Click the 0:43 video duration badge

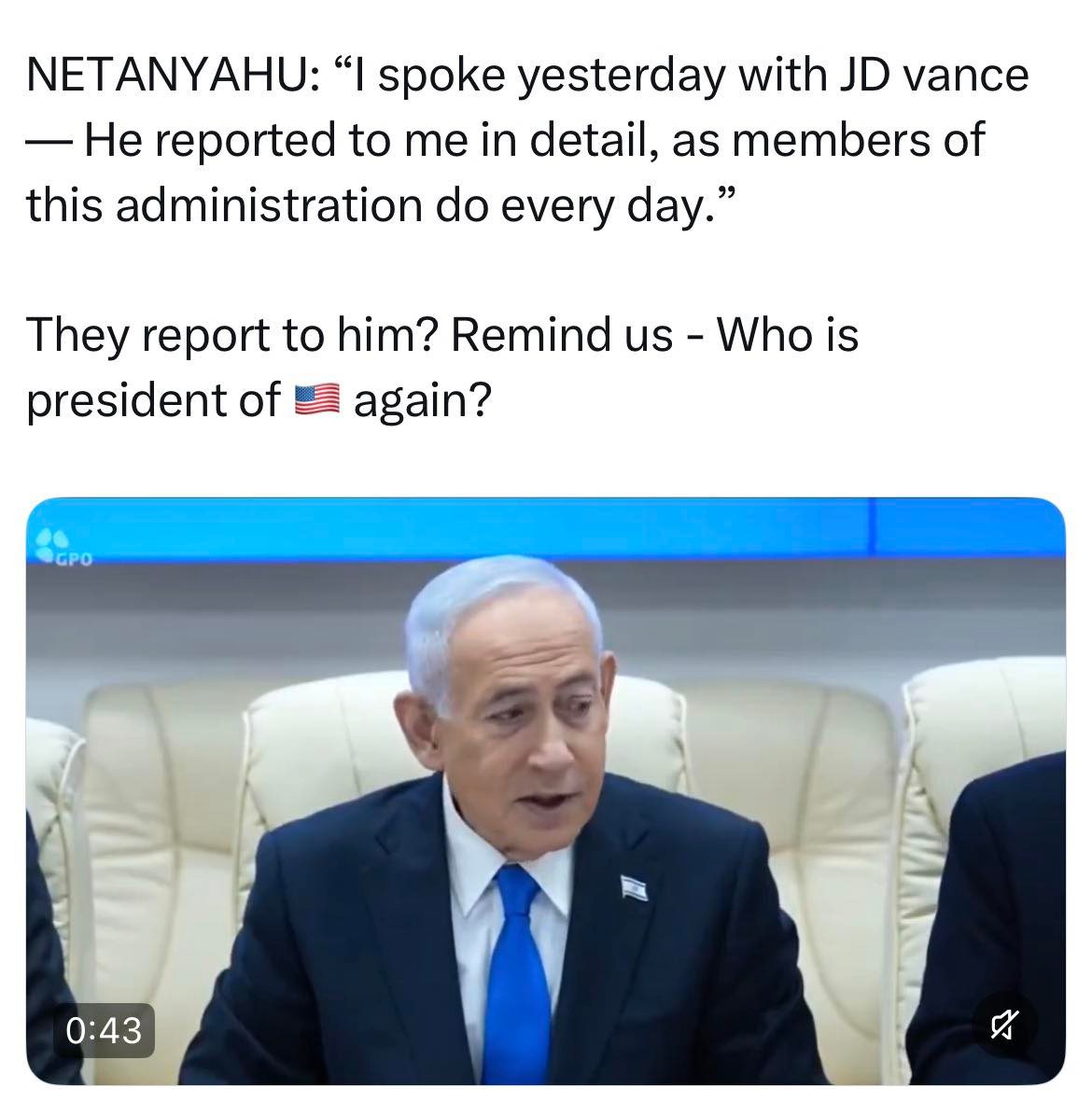pyautogui.click(x=104, y=1030)
